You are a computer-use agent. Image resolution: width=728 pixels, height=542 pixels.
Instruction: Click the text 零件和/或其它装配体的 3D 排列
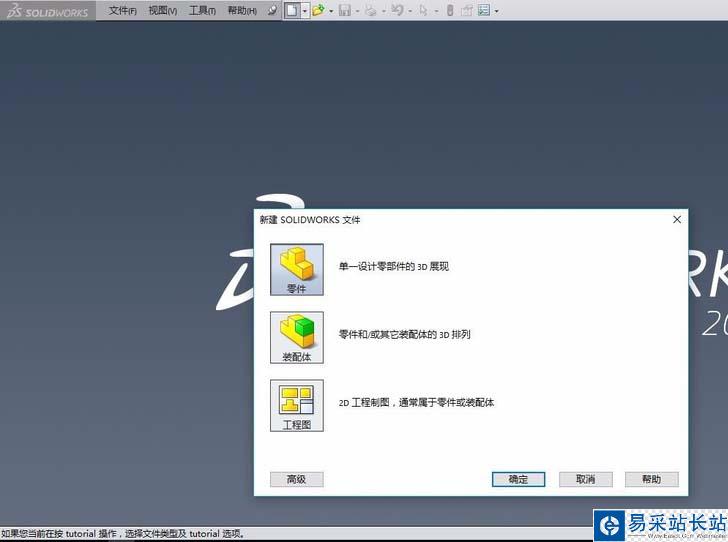point(404,334)
